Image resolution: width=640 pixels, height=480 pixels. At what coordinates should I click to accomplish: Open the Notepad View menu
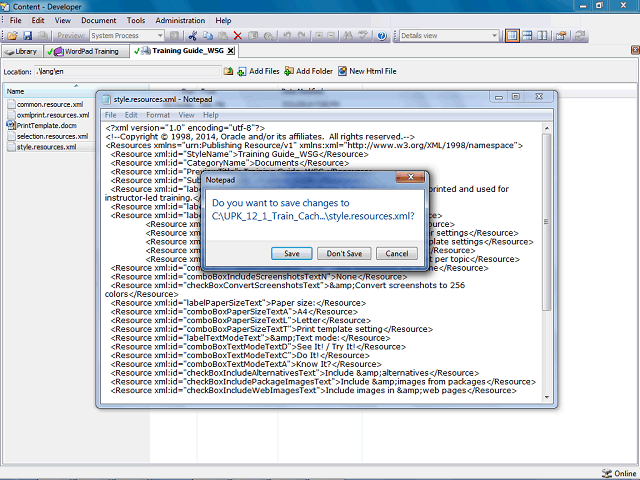tap(186, 115)
